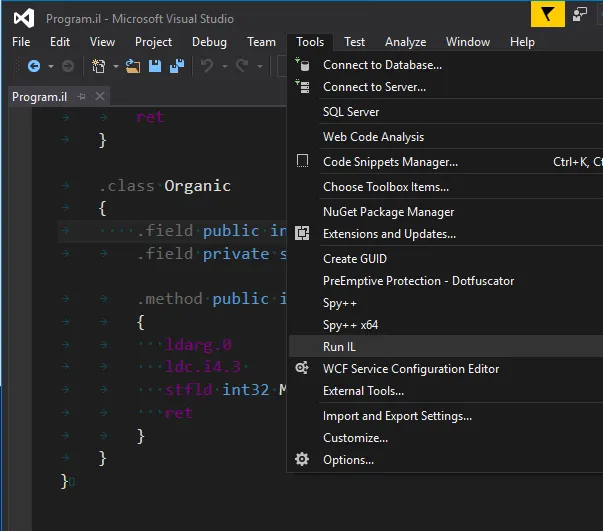Click Connect to Database... entry

click(x=382, y=65)
